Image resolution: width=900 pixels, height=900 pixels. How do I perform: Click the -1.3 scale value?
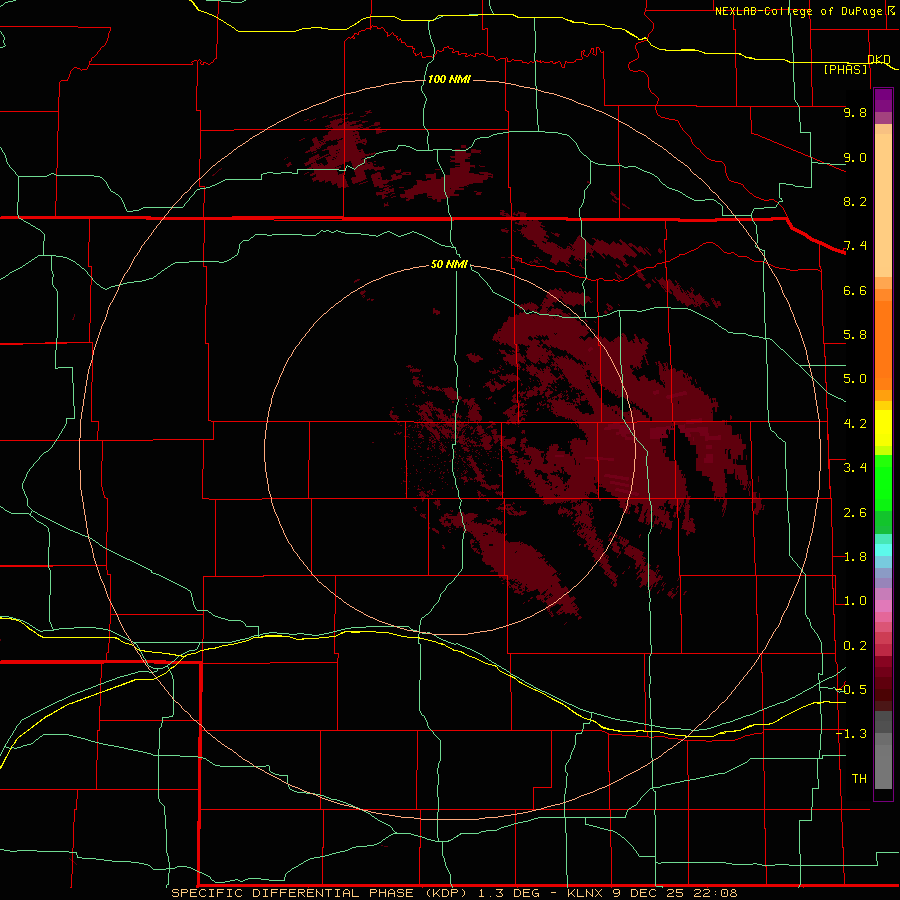pyautogui.click(x=852, y=734)
